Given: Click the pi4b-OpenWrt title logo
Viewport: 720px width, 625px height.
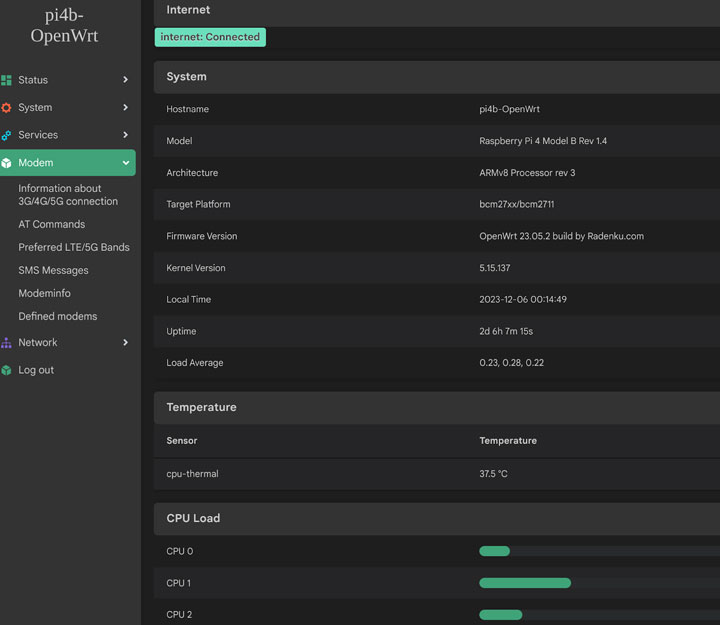Looking at the screenshot, I should [x=65, y=26].
